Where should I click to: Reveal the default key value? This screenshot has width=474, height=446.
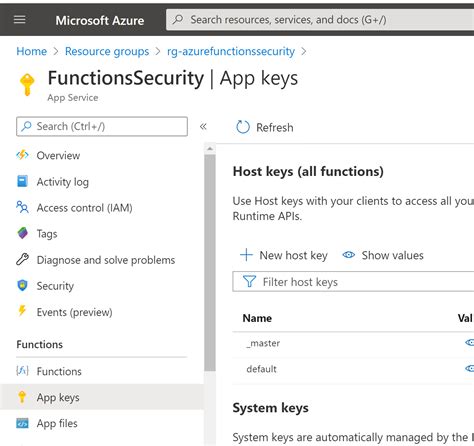pos(470,368)
